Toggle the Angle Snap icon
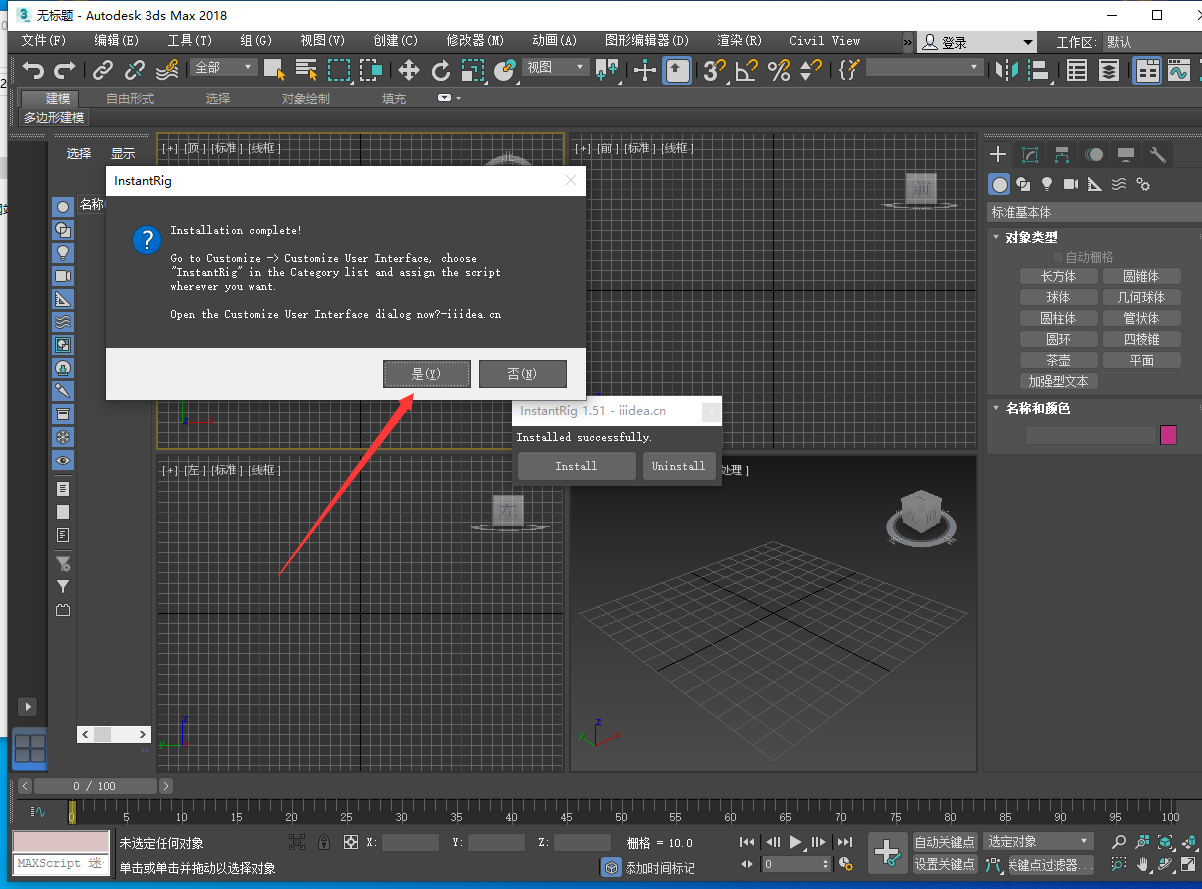 pos(746,70)
